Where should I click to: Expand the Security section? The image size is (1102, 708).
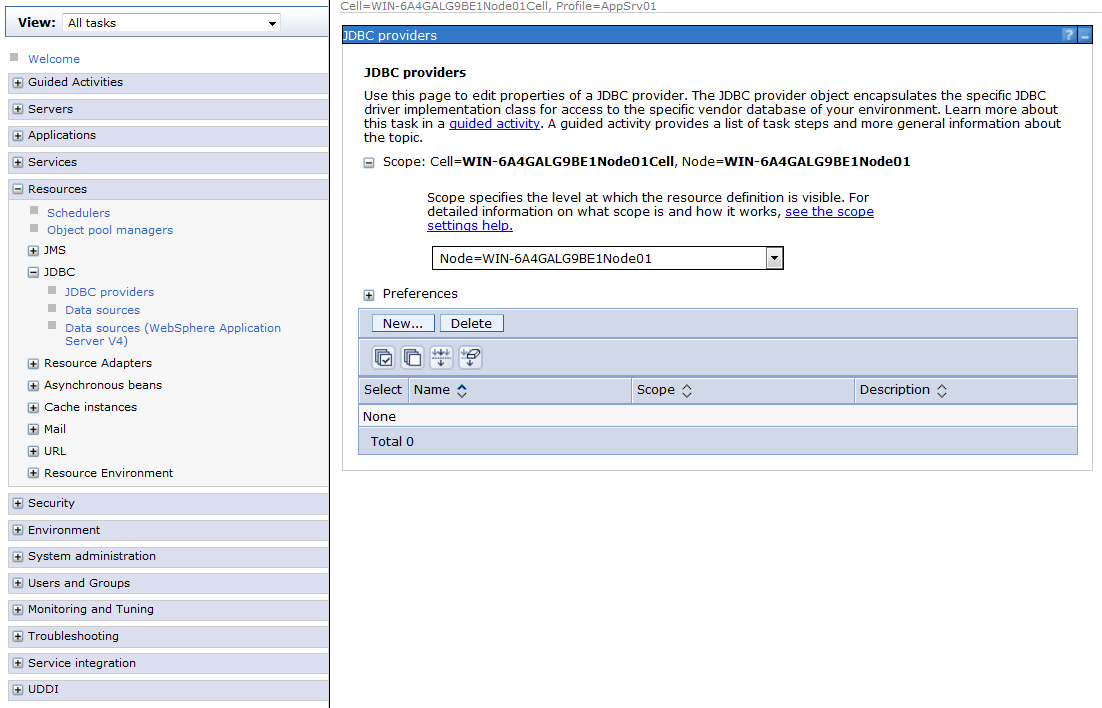[x=18, y=503]
